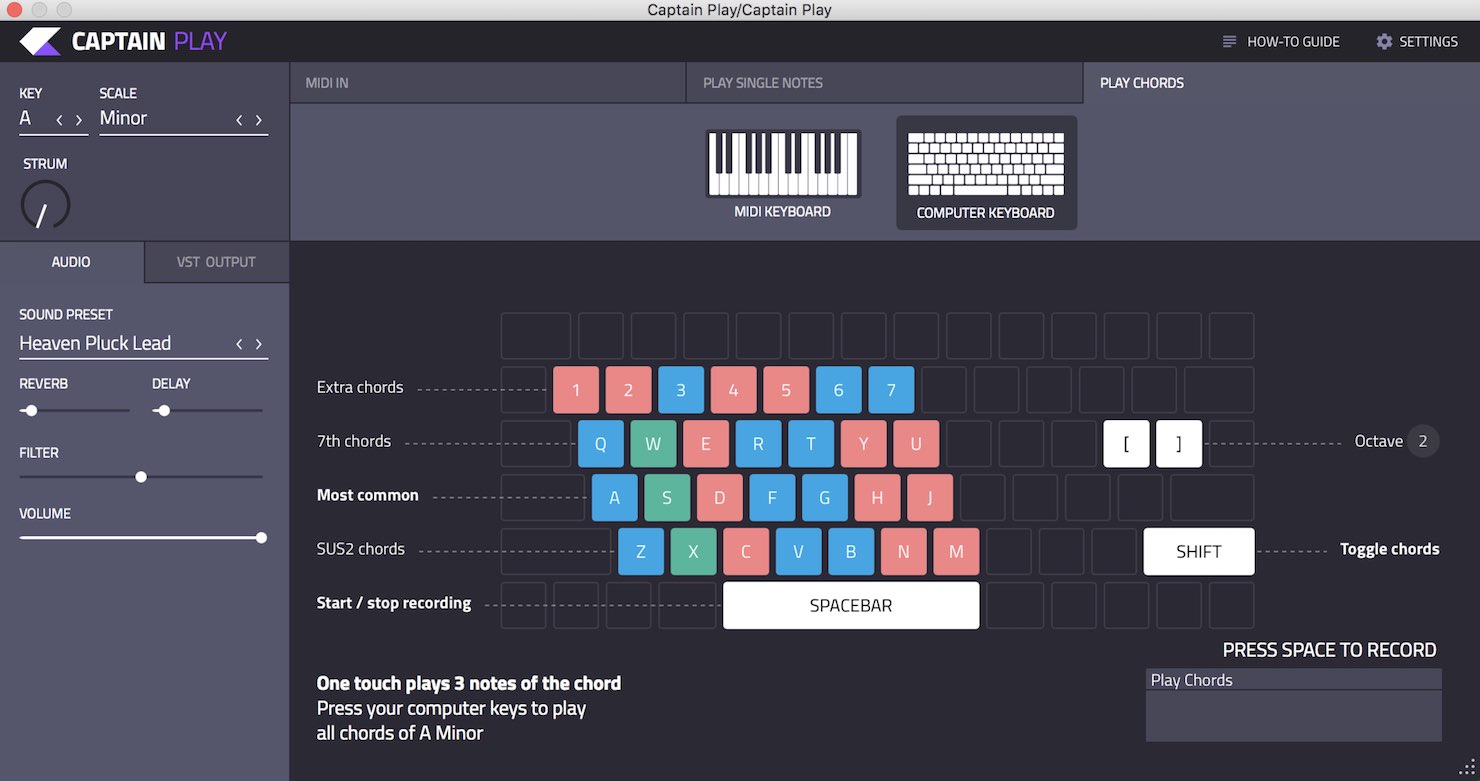Open Settings with the gear icon

pyautogui.click(x=1417, y=42)
